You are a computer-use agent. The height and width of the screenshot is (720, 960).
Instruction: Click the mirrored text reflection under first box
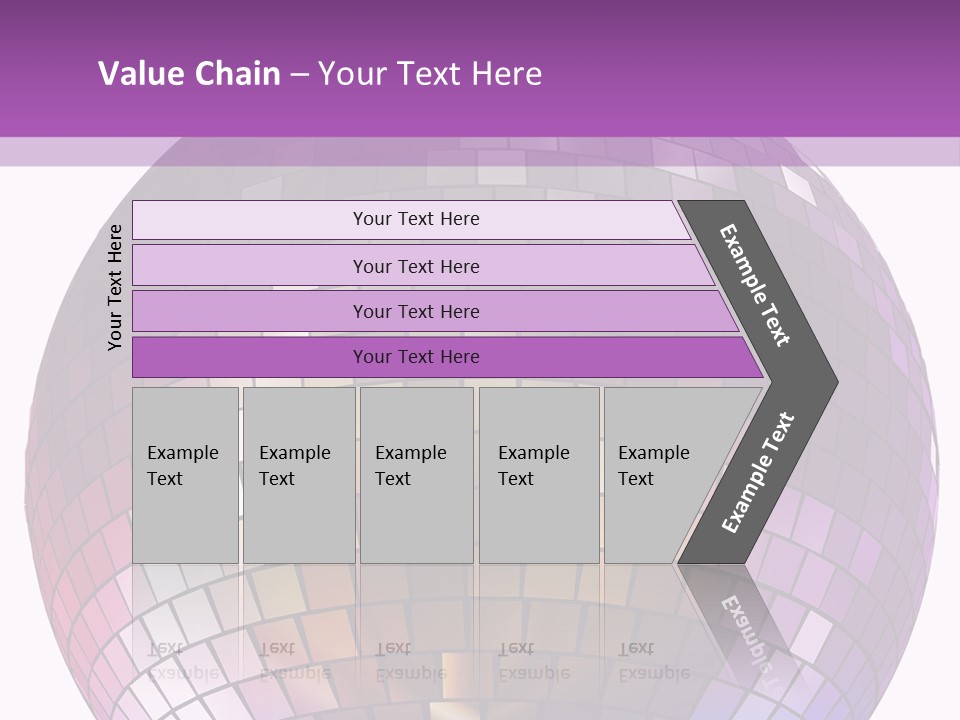click(x=184, y=660)
